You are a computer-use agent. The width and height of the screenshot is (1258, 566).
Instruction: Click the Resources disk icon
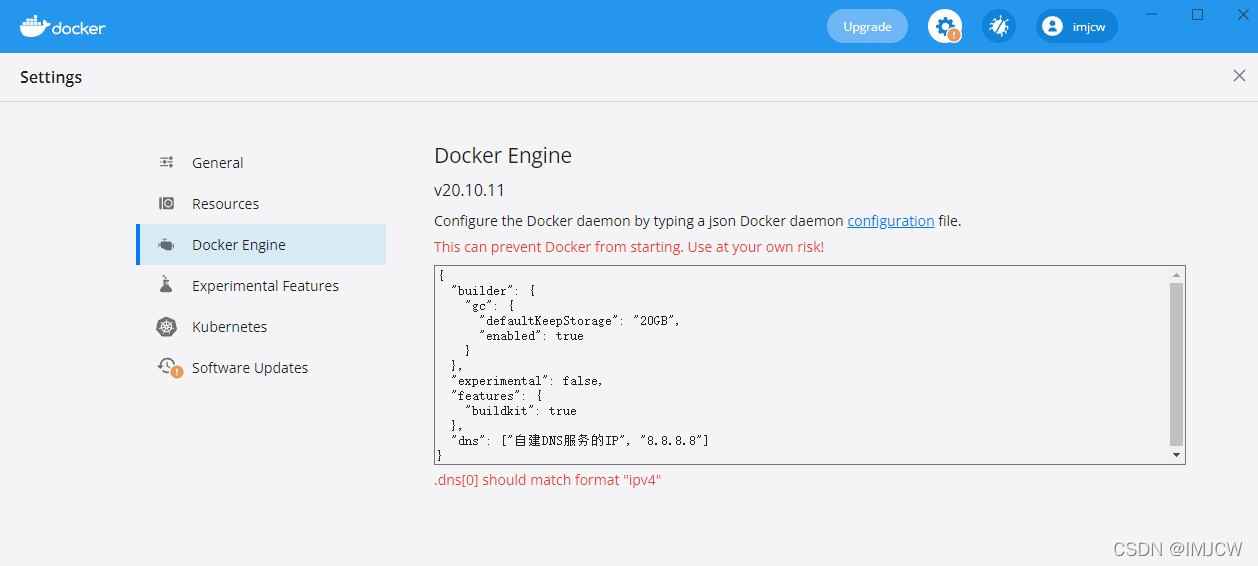pos(167,204)
